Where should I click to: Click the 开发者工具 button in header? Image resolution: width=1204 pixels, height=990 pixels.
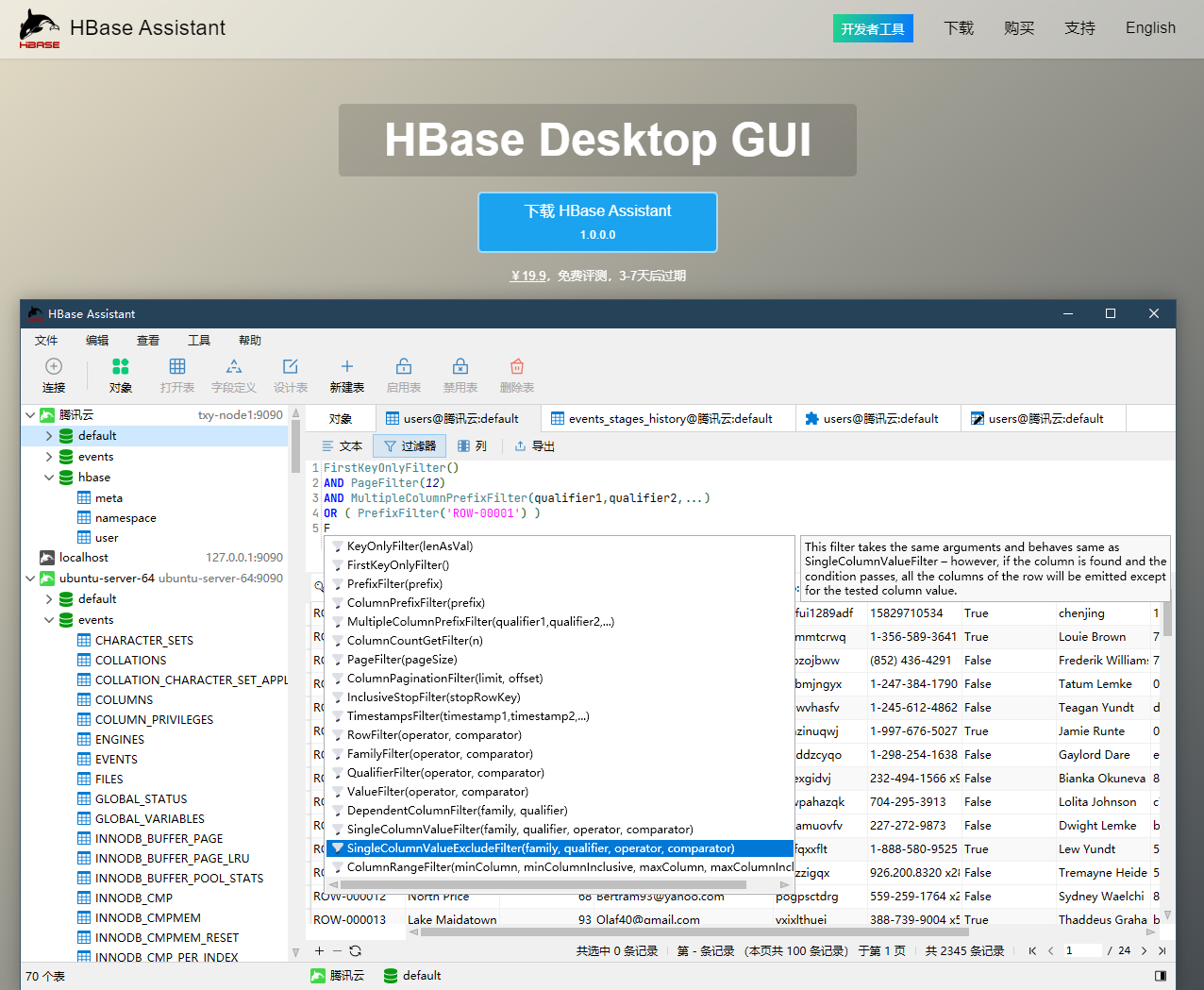873,28
